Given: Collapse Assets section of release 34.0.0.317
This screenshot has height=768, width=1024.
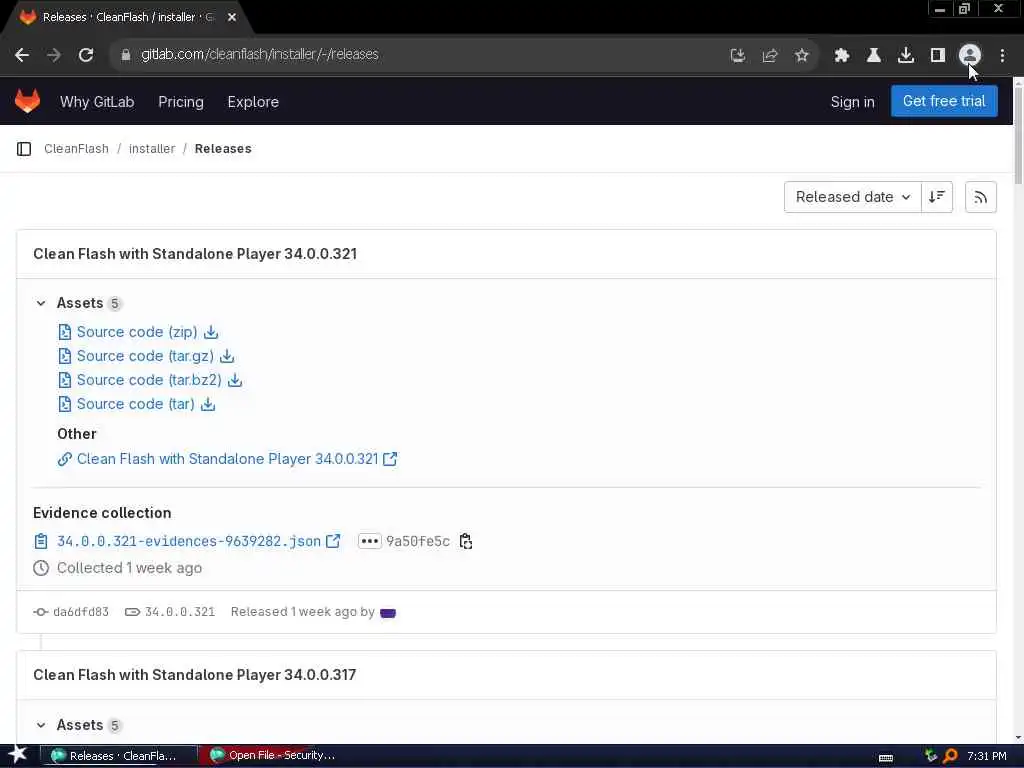Looking at the screenshot, I should point(41,725).
